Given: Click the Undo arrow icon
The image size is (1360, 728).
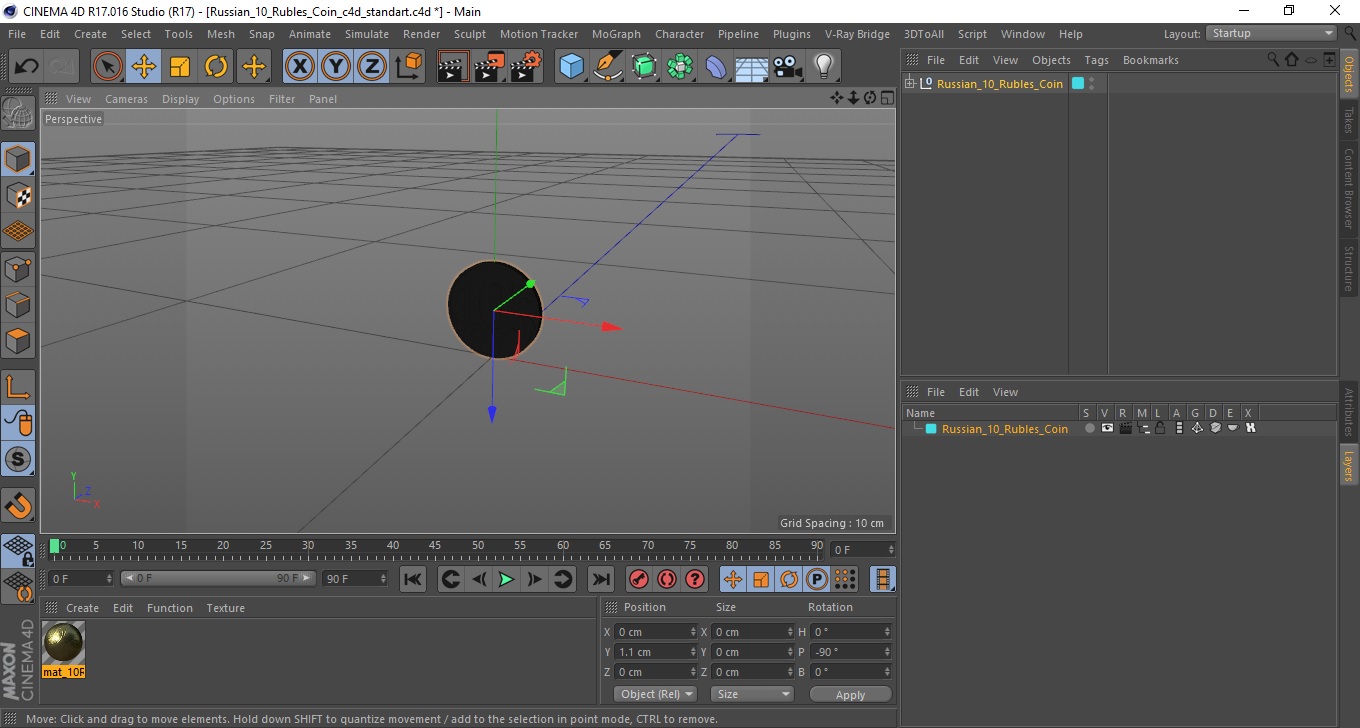Looking at the screenshot, I should [x=27, y=67].
